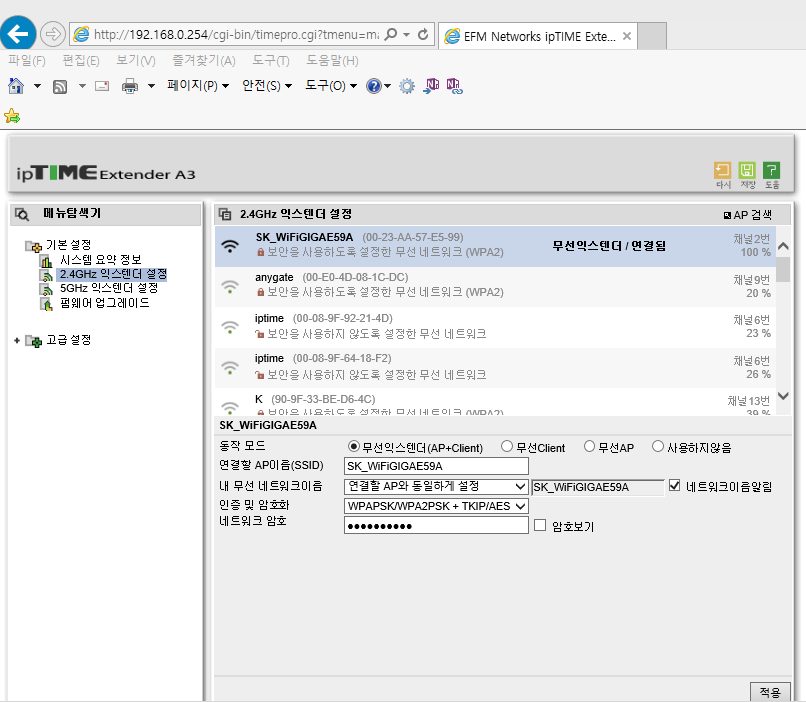Click the add to favorites star icon
The height and width of the screenshot is (702, 806).
pyautogui.click(x=12, y=116)
